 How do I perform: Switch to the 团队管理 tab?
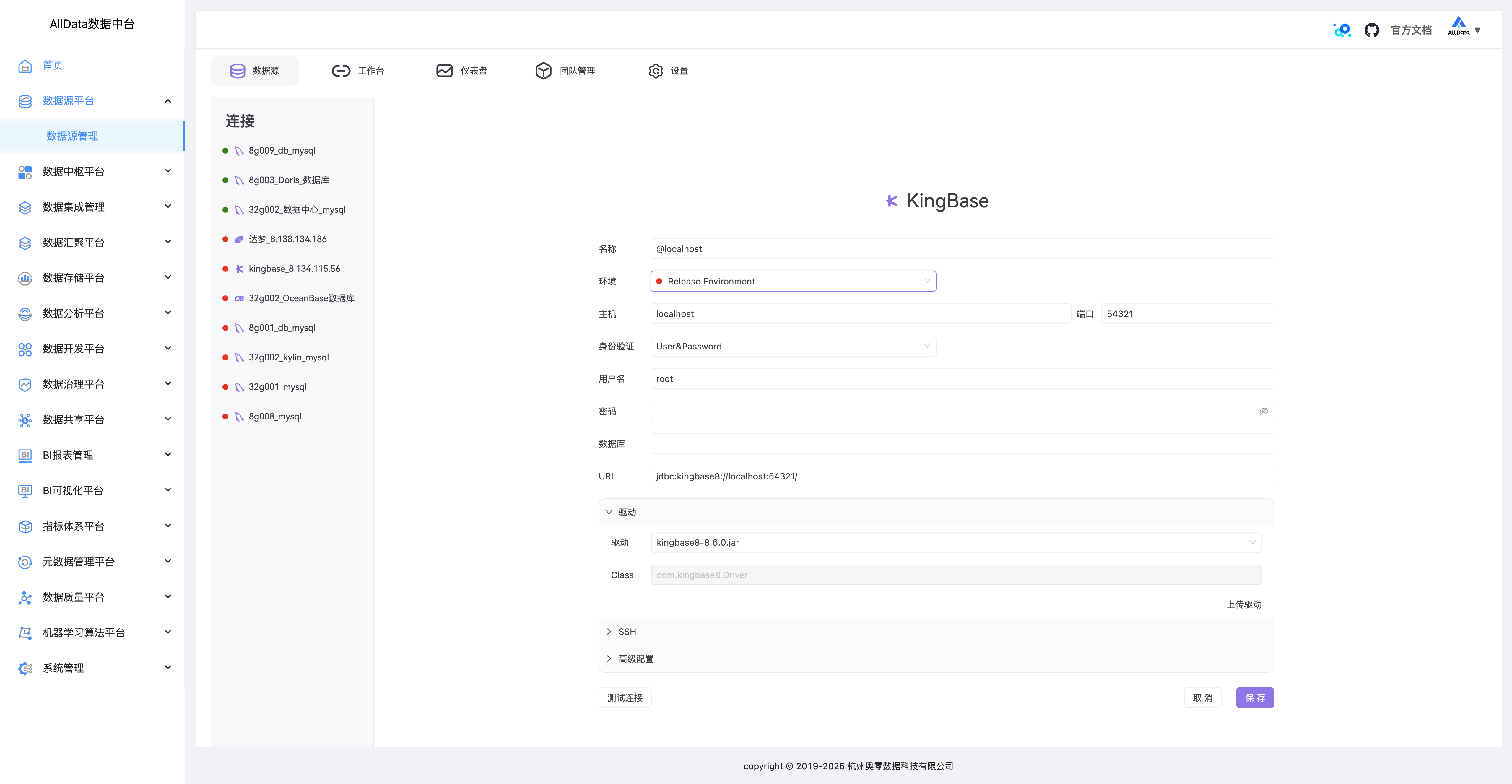[565, 71]
